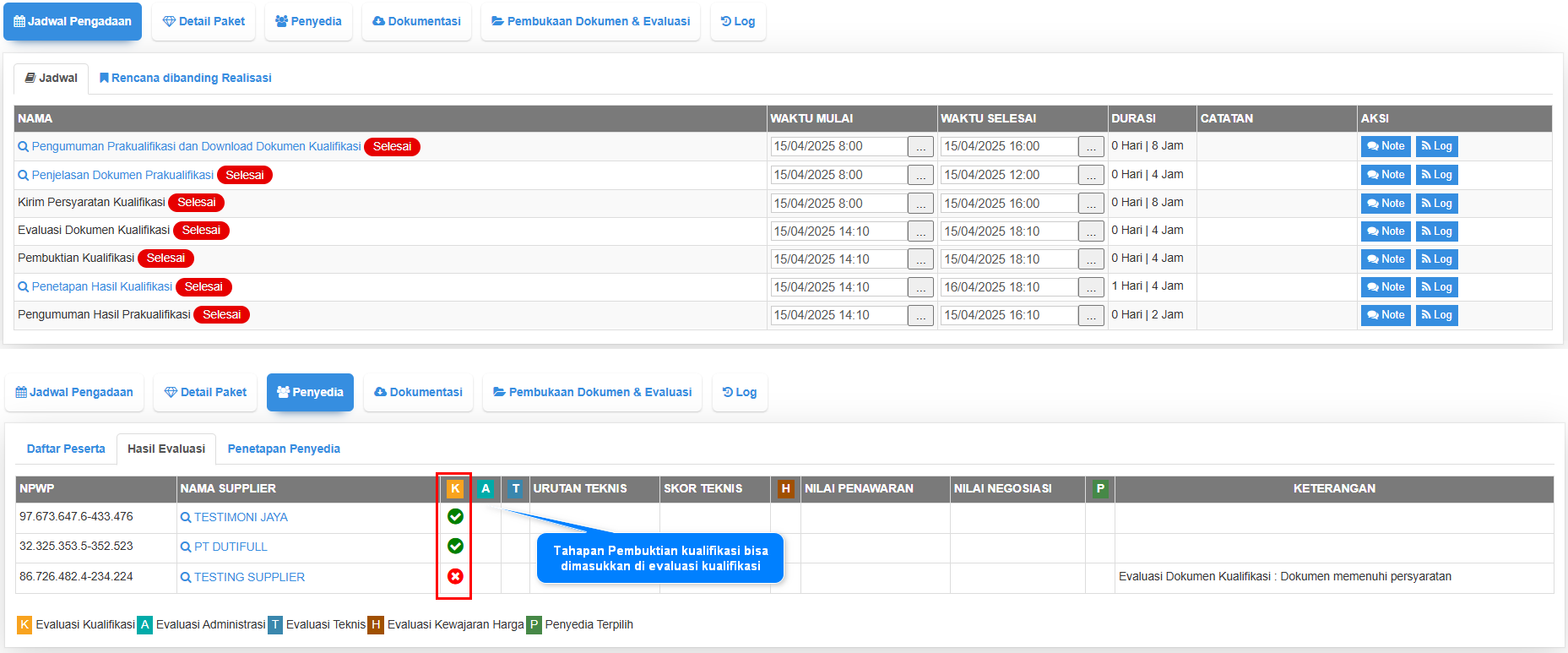
Task: Click Waktu Mulai field for Pengumuman Prakualifikasi row
Action: (838, 146)
